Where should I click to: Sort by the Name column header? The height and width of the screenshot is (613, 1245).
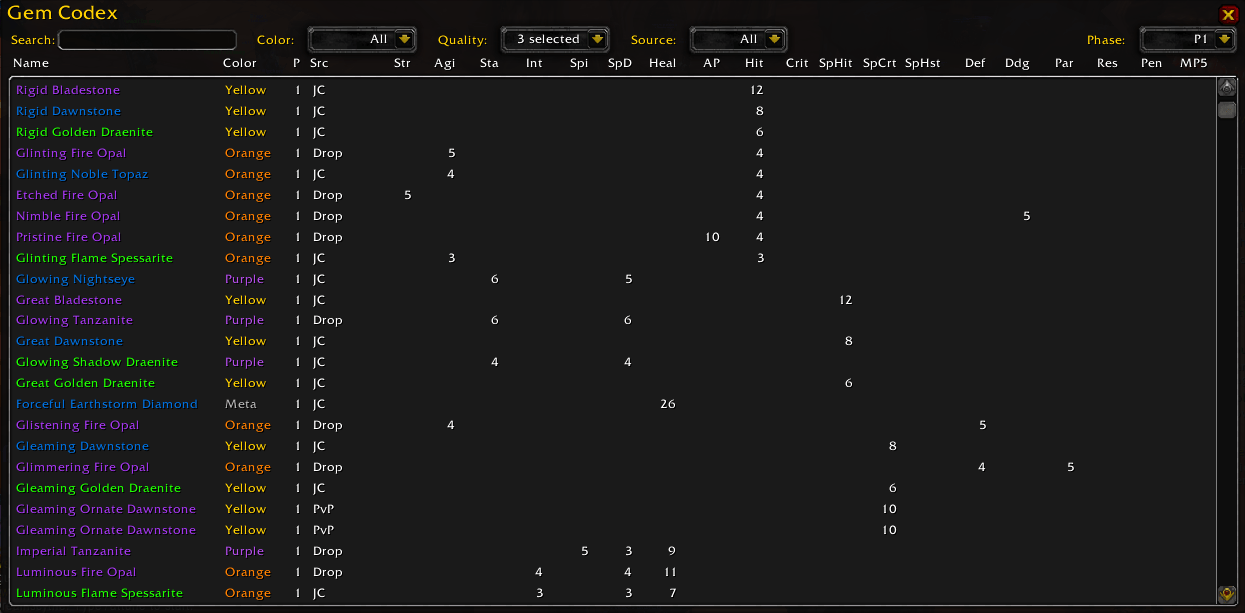[x=31, y=63]
